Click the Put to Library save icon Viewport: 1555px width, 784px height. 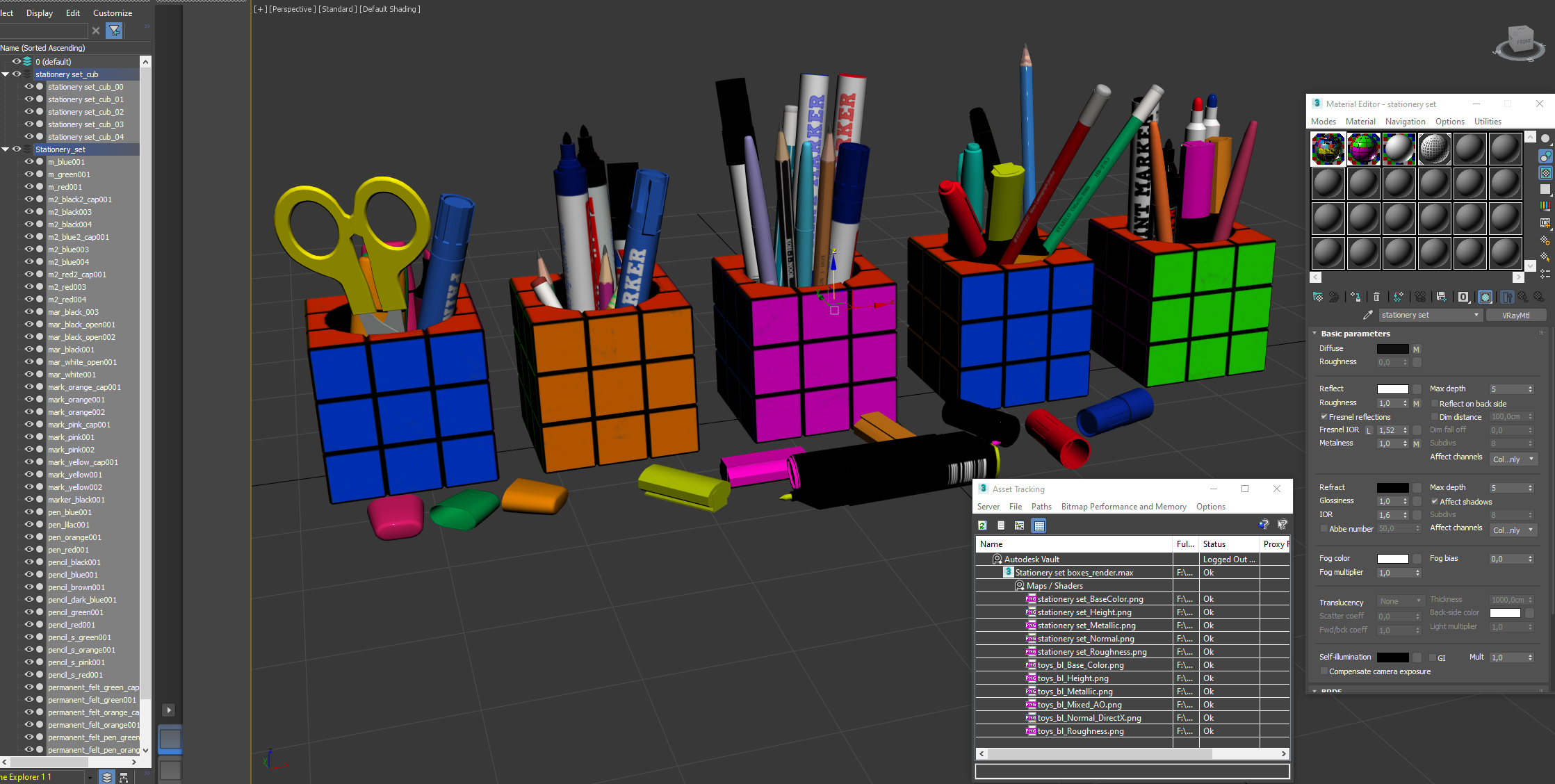(1442, 297)
